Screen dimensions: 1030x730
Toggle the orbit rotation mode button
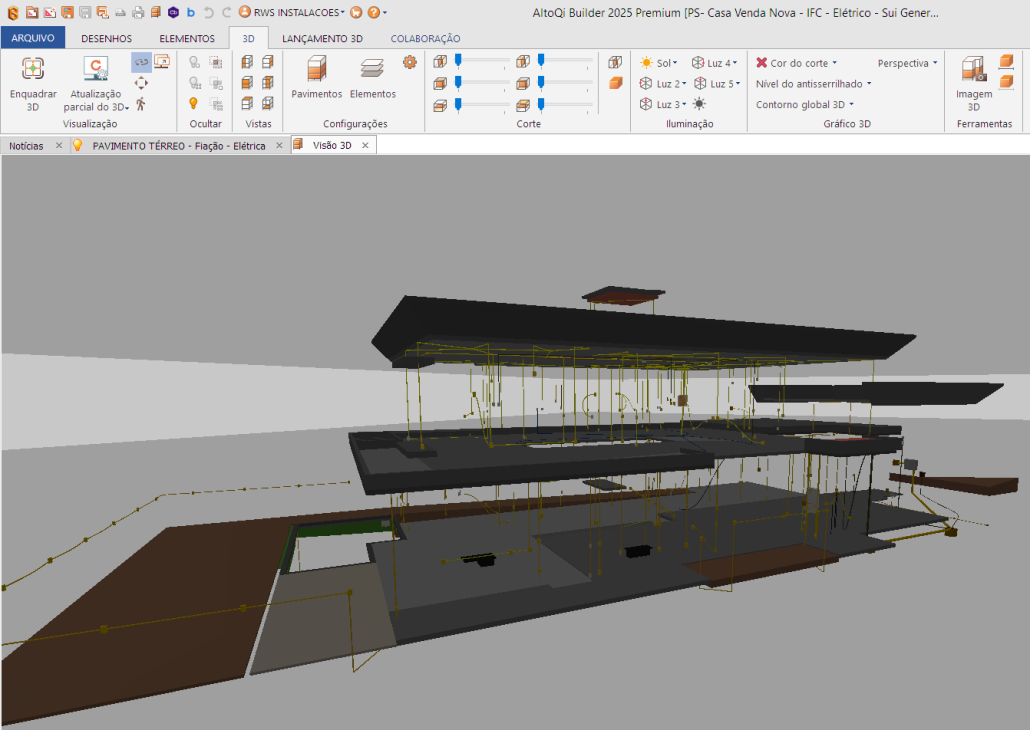coord(141,62)
